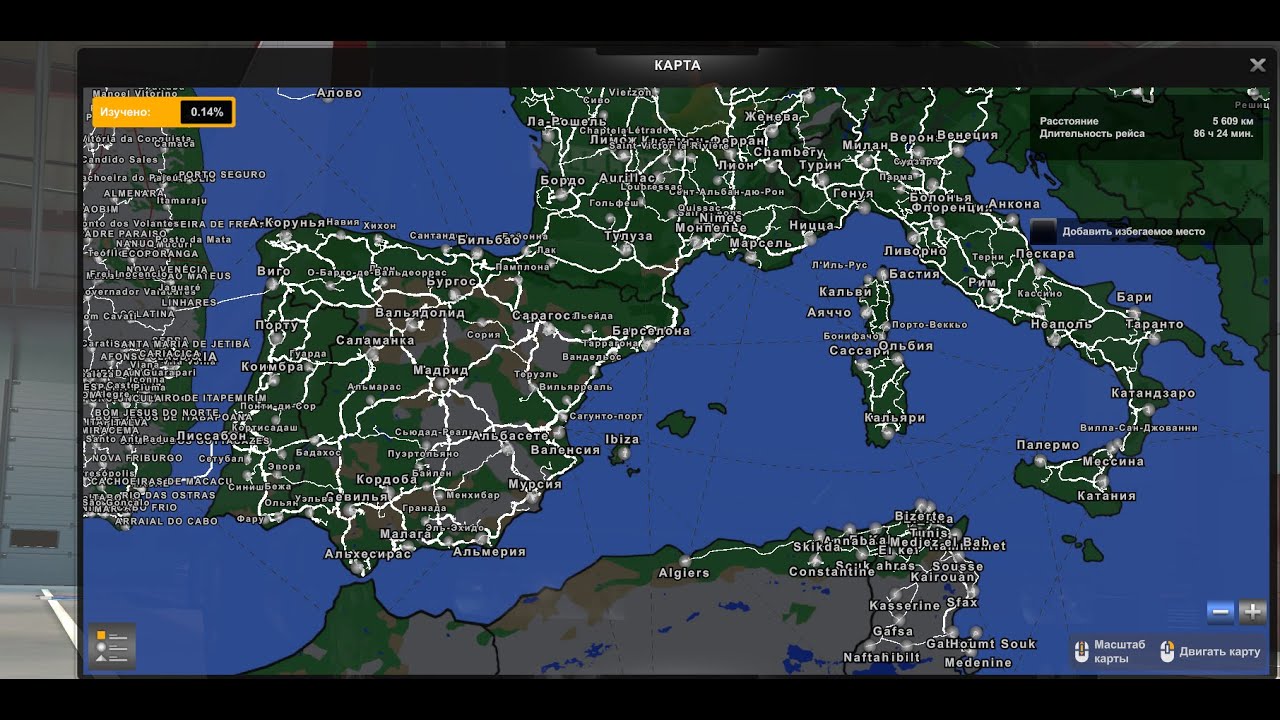Click the КАРТА window title
The width and height of the screenshot is (1280, 720).
click(x=677, y=65)
